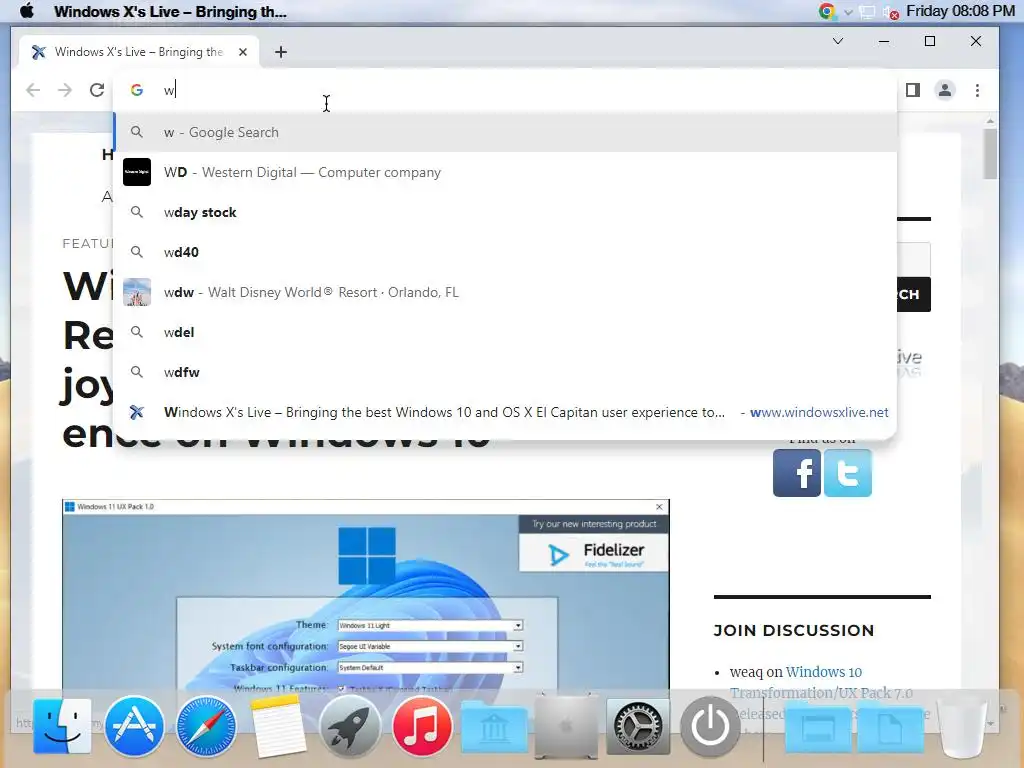Click the network display tray icon

pos(867,12)
